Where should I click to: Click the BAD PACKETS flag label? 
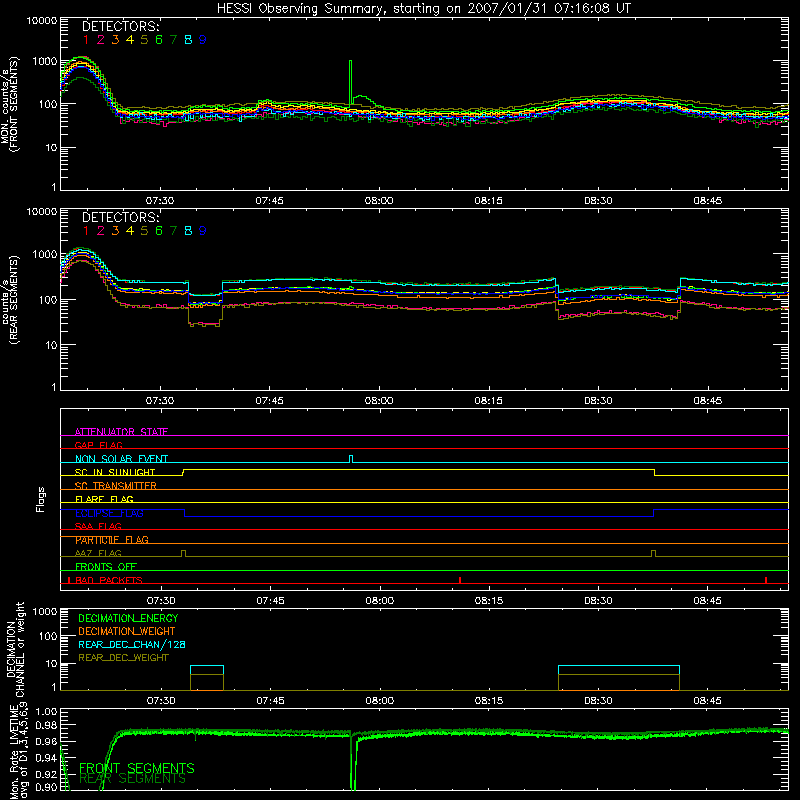click(109, 580)
